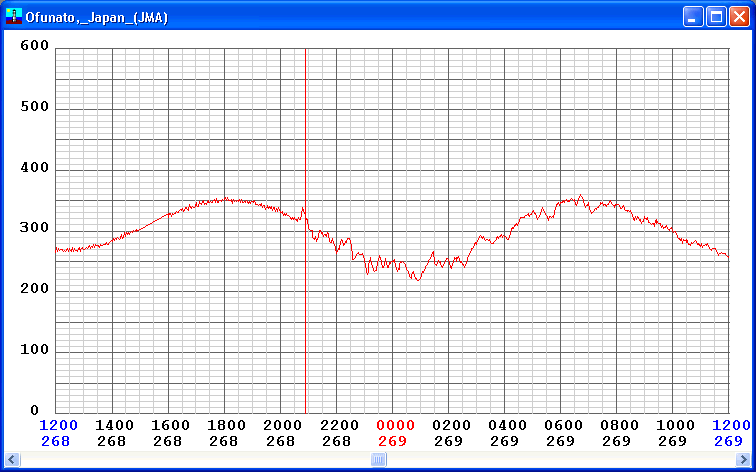Click the red vertical time marker line
Image resolution: width=756 pixels, height=472 pixels.
tap(305, 230)
